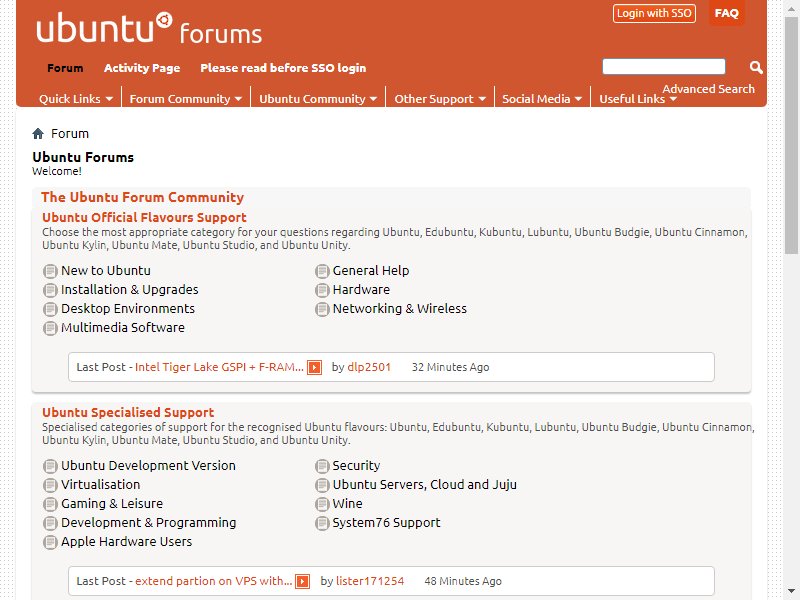This screenshot has width=800, height=600.
Task: Click the forum icon next to New to Ubuntu
Action: 50,271
